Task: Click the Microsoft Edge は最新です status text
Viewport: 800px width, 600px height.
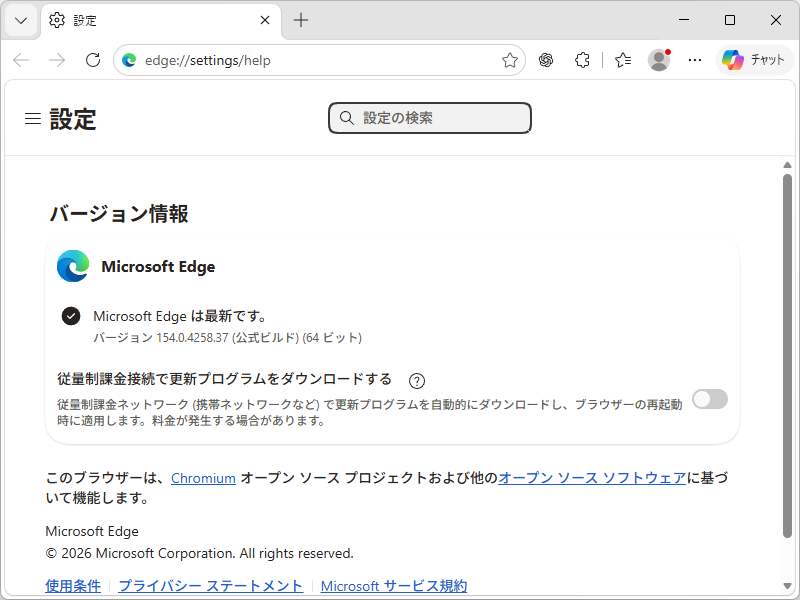Action: pyautogui.click(x=180, y=316)
